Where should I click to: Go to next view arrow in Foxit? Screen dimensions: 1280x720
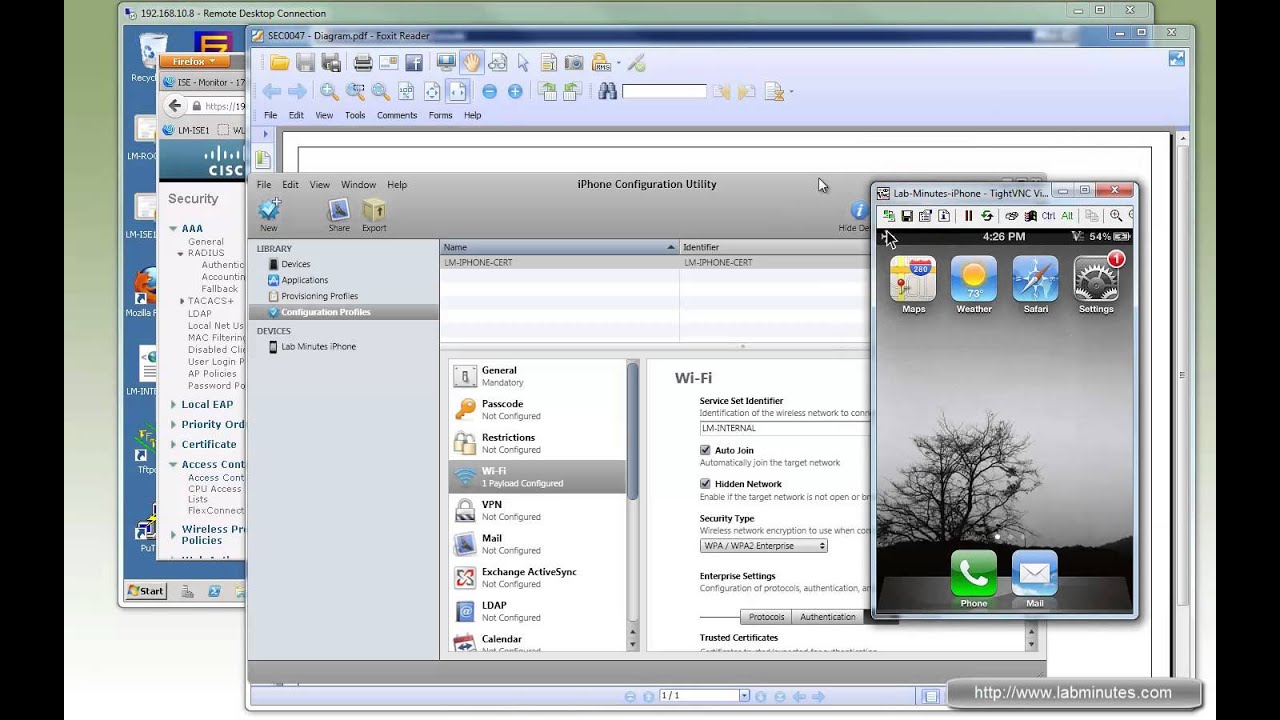click(x=297, y=91)
